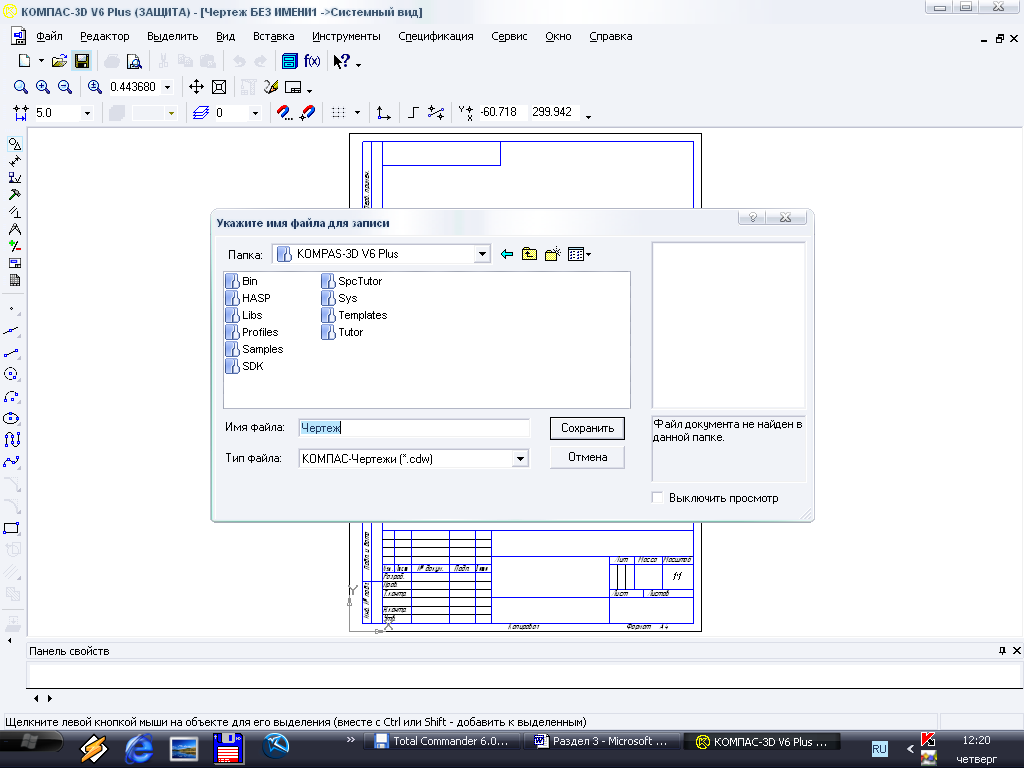Open the New document dropdown arrow
Viewport: 1024px width, 768px height.
(x=40, y=61)
